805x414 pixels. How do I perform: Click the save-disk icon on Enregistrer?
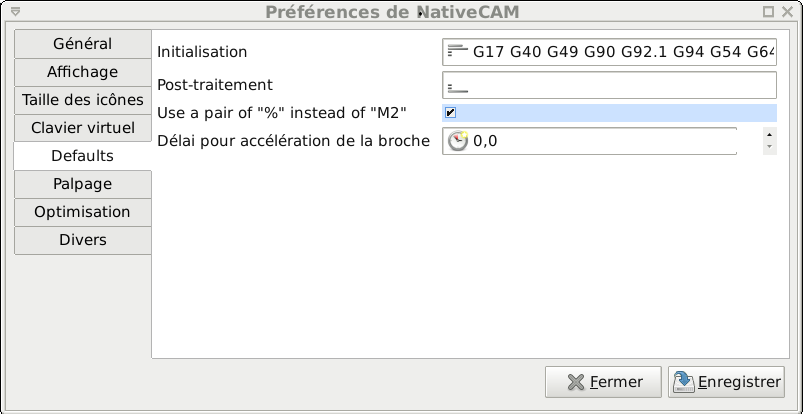point(684,382)
